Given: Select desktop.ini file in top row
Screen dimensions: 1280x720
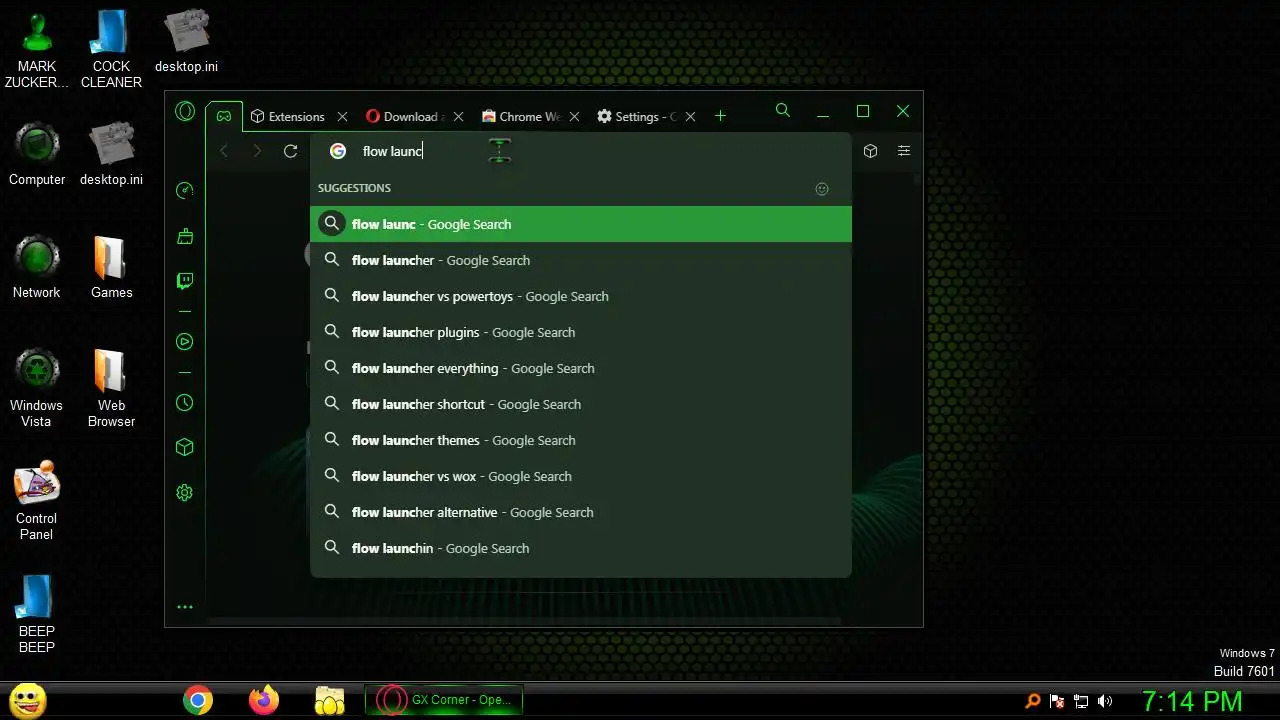Looking at the screenshot, I should [186, 41].
